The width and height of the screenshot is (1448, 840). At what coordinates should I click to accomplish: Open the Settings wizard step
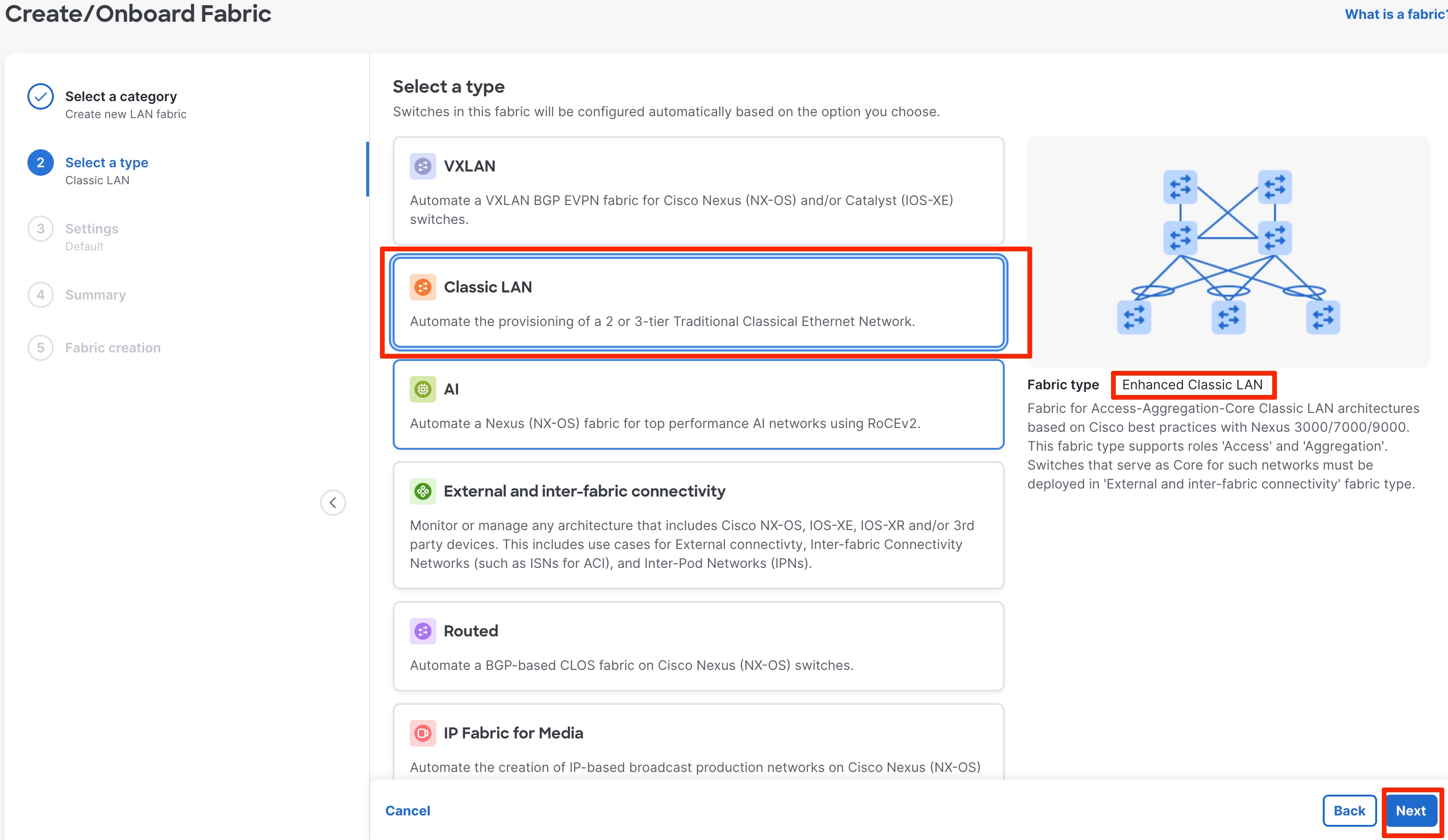[91, 229]
